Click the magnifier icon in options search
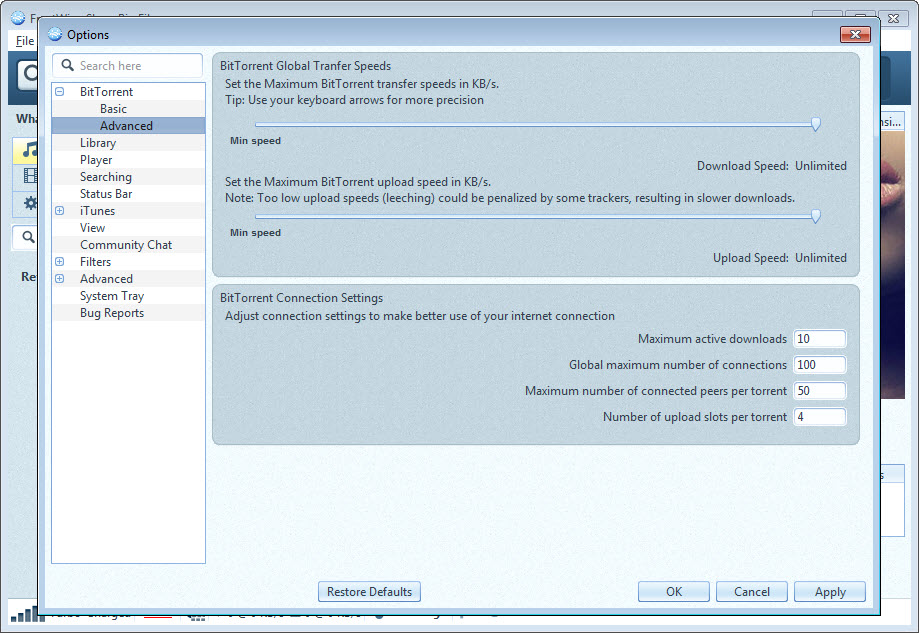Screen dimensions: 919x633 click(67, 65)
